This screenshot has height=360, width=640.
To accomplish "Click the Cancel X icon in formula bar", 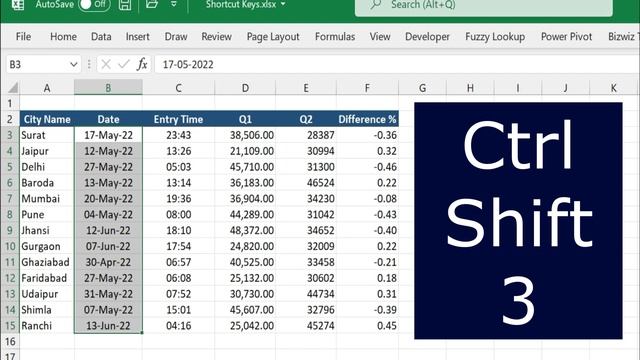I will pos(106,64).
